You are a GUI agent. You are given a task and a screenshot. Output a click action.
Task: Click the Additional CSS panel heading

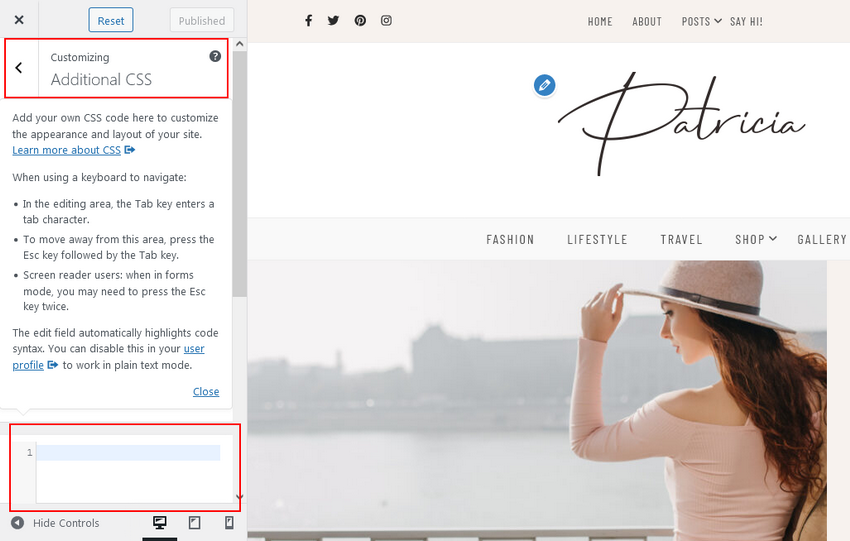(x=101, y=80)
